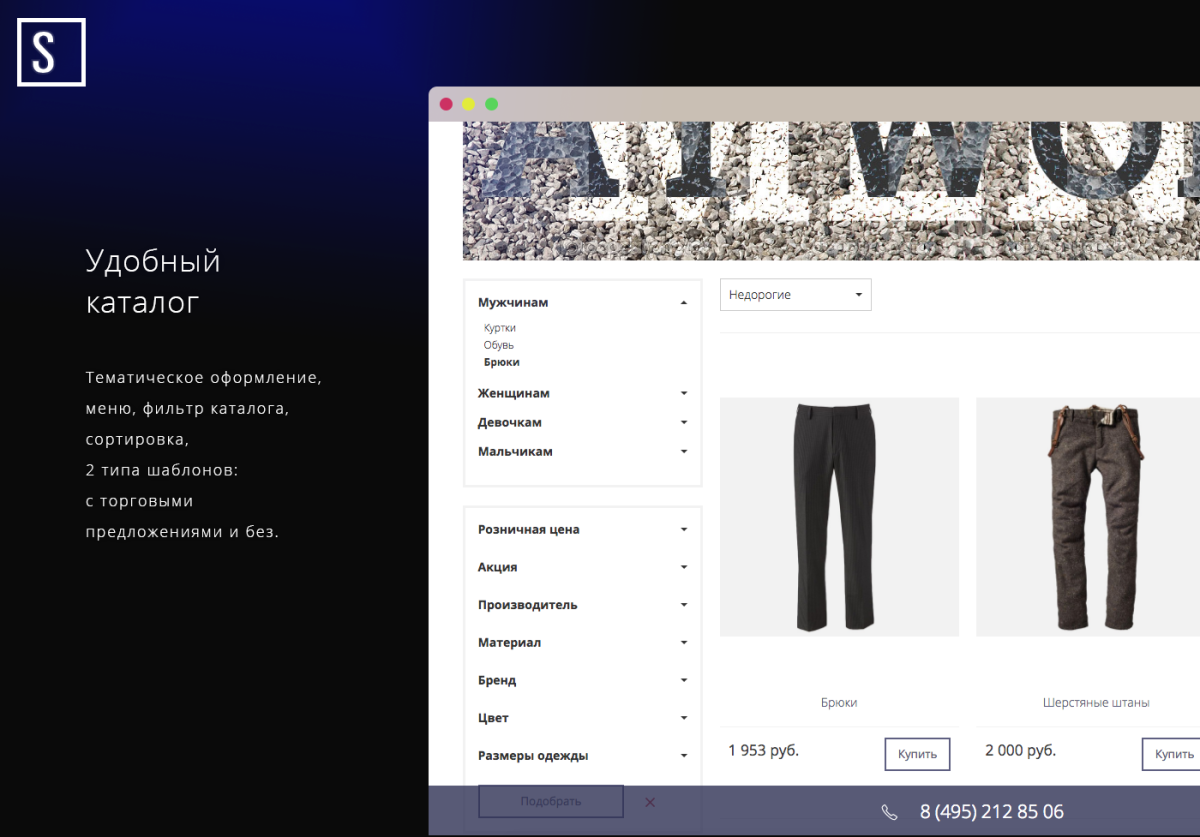Expand the Девочкам category
The width and height of the screenshot is (1200, 837).
pos(684,423)
